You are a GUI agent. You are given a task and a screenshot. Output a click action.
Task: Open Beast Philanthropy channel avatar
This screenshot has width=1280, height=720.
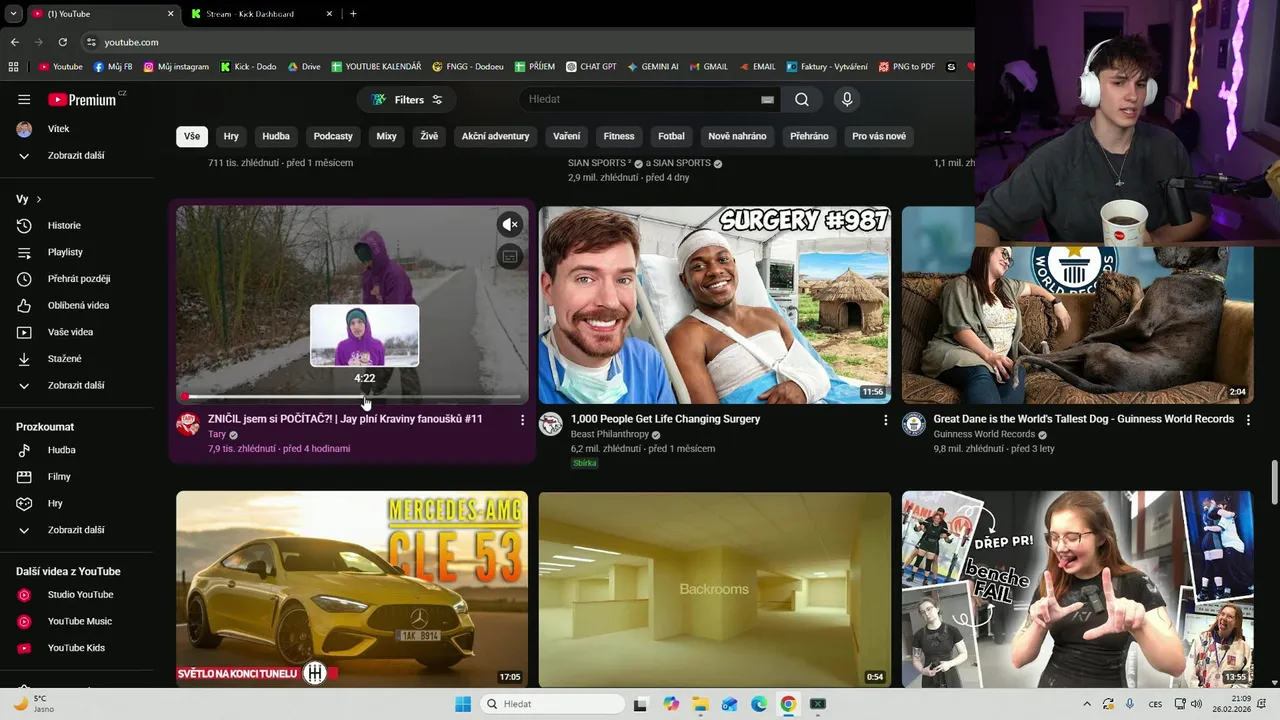tap(551, 424)
